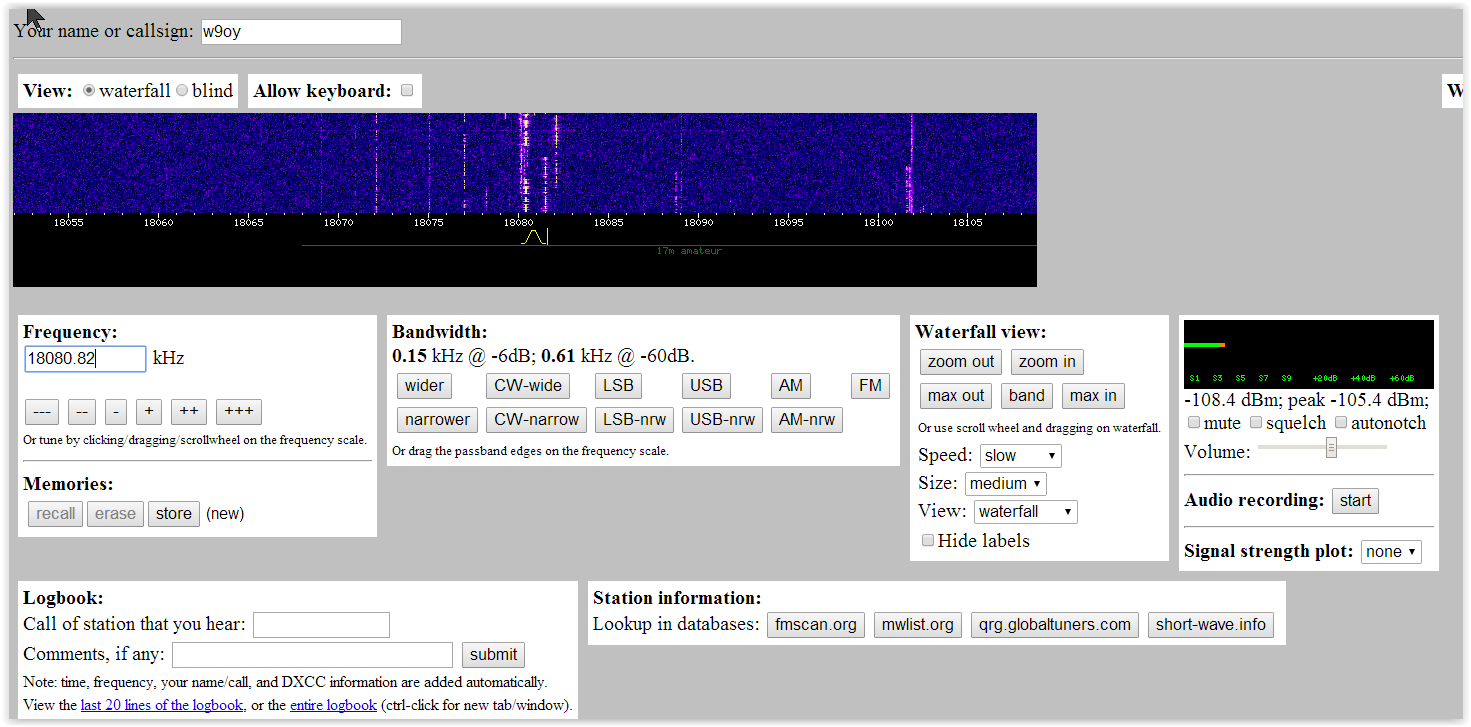Tune up one step with '+' button
Viewport: 1471px width, 727px height.
(x=149, y=412)
